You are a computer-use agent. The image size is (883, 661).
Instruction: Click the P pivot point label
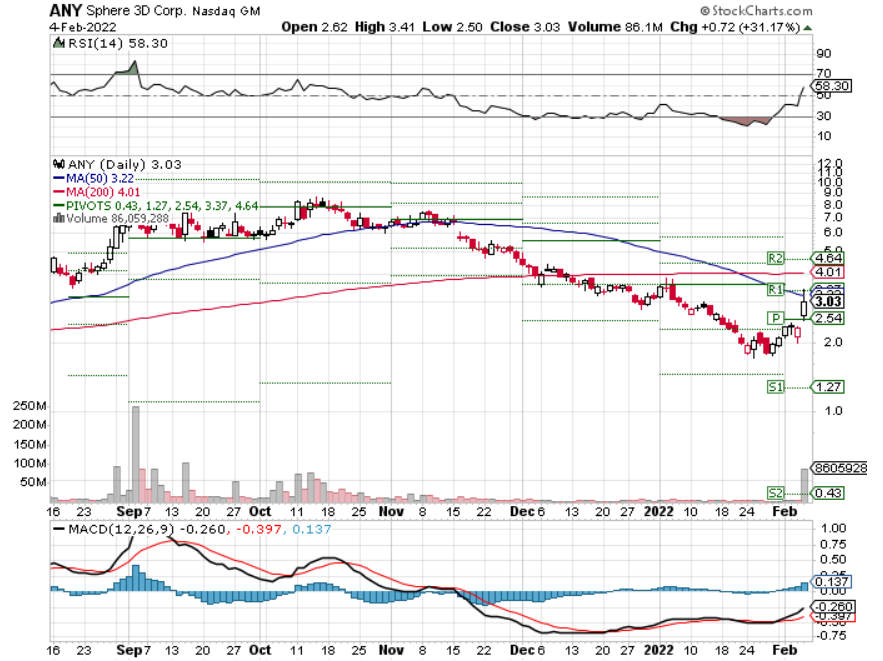(x=775, y=318)
